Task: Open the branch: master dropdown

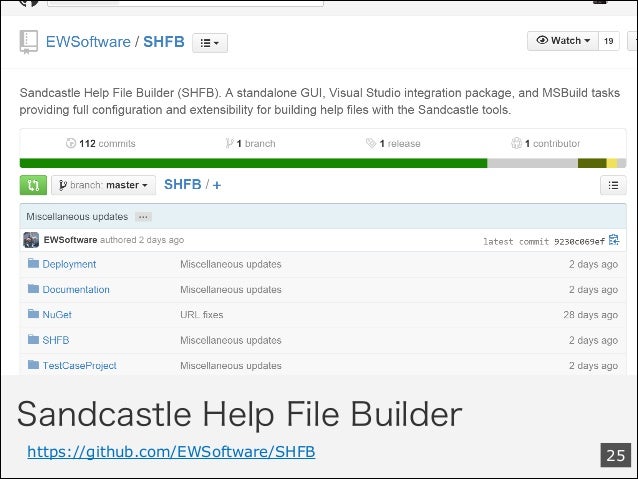Action: tap(103, 185)
